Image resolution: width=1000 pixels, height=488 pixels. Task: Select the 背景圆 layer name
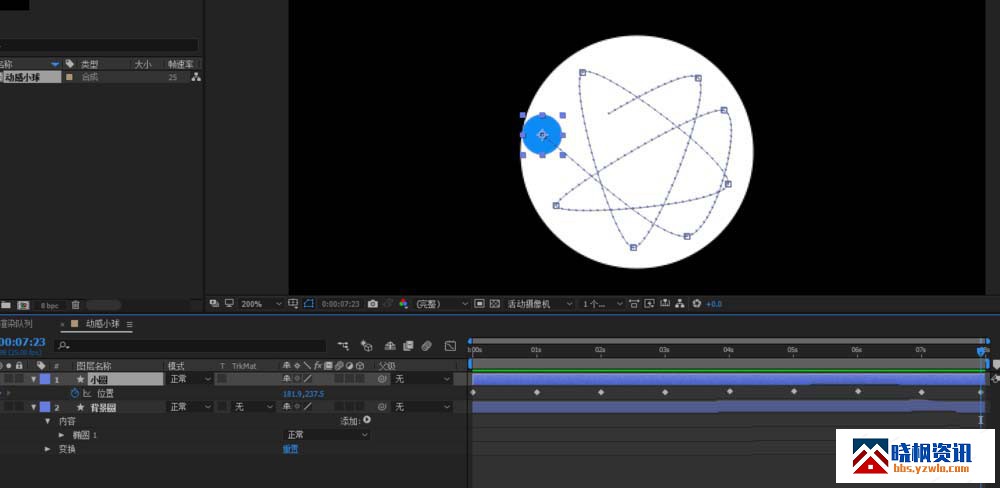[103, 408]
